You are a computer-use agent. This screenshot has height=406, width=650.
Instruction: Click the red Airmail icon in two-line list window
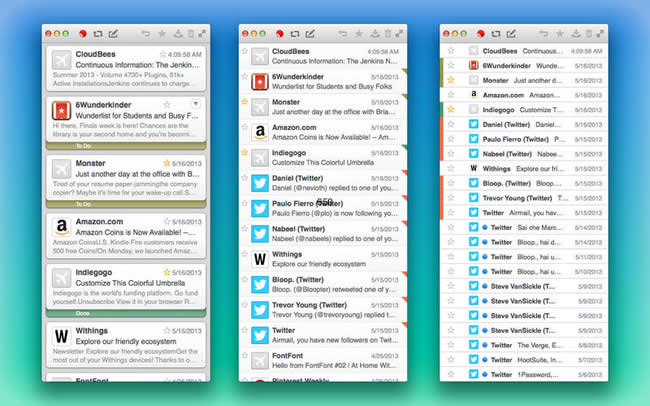point(280,34)
